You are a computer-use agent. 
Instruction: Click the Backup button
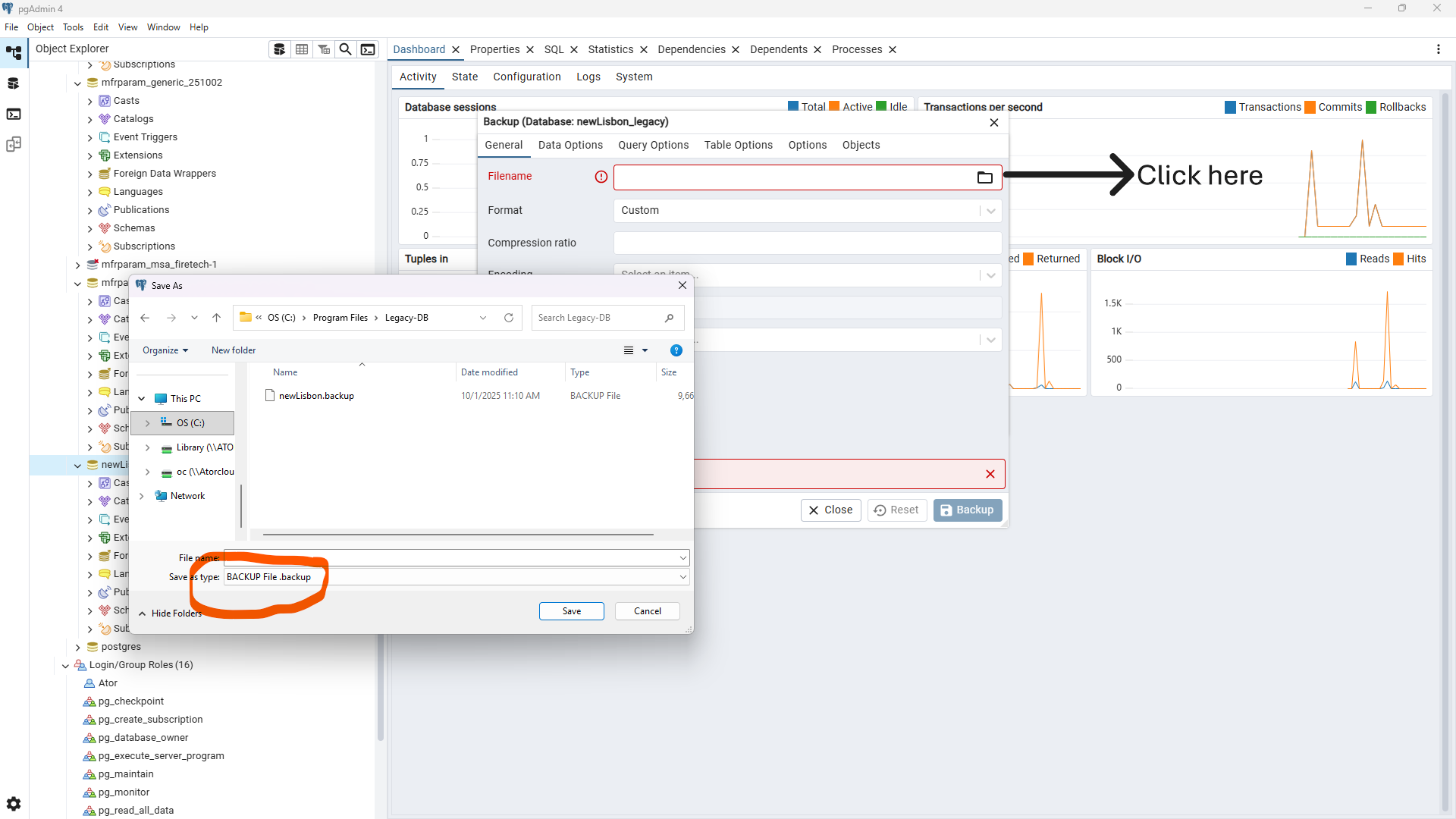[x=967, y=510]
